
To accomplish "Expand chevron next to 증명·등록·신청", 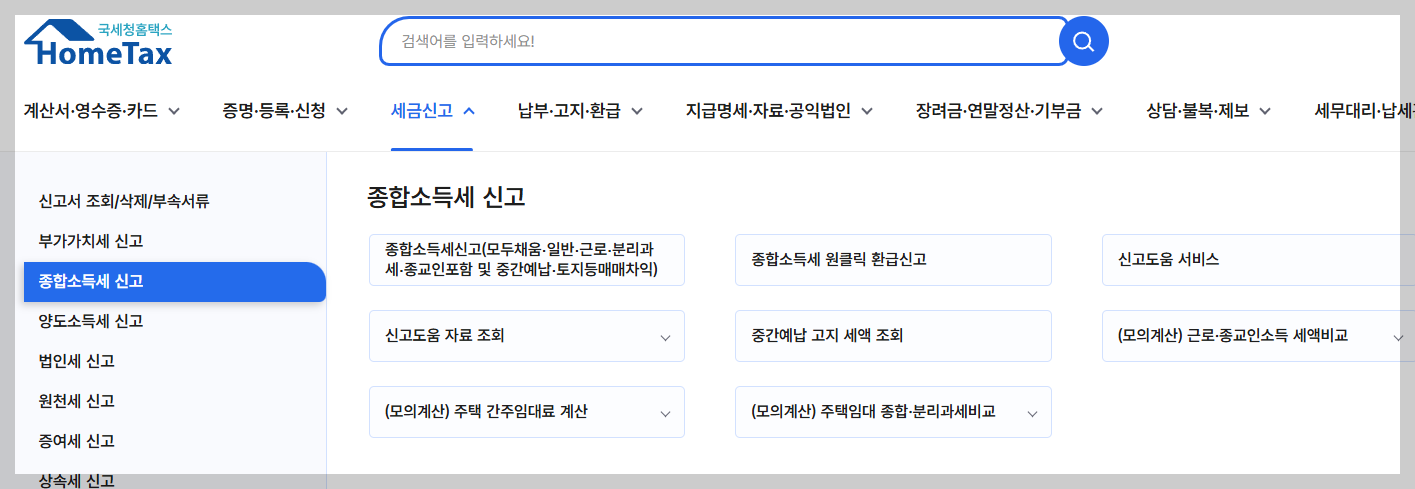I will 341,111.
